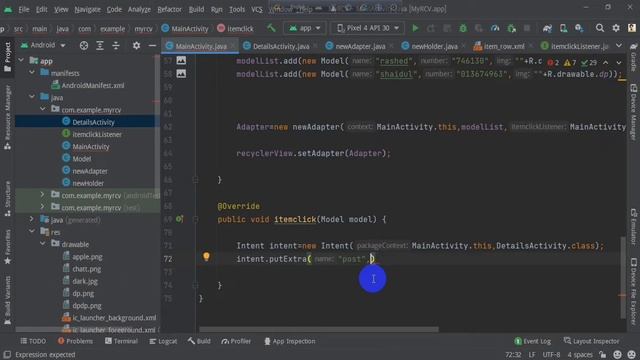Image resolution: width=640 pixels, height=360 pixels.
Task: Click the editor horizontal scrollbar
Action: click(319, 329)
